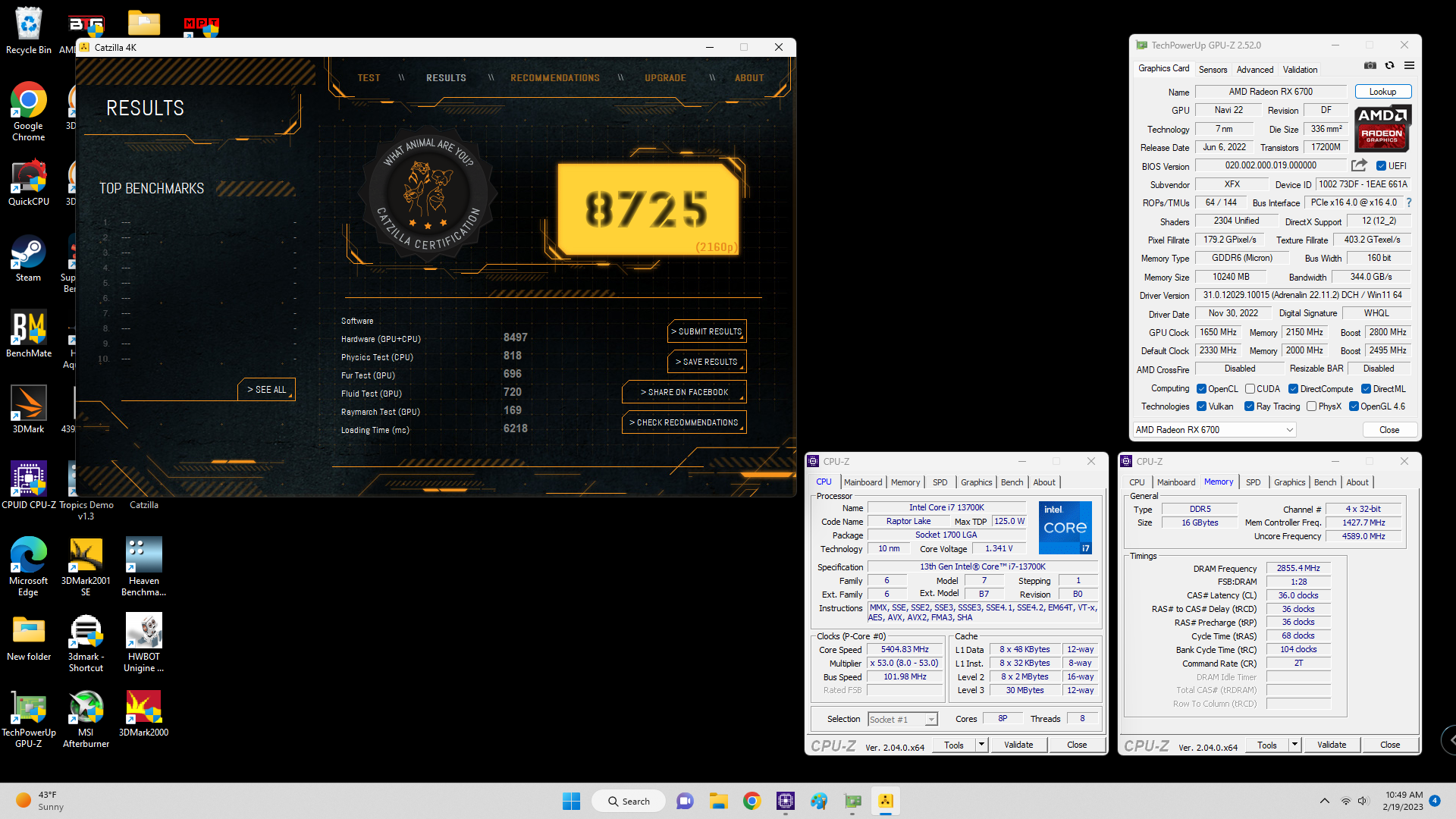Screen dimensions: 1456x819
Task: Open File Explorer from the taskbar
Action: pyautogui.click(x=718, y=801)
